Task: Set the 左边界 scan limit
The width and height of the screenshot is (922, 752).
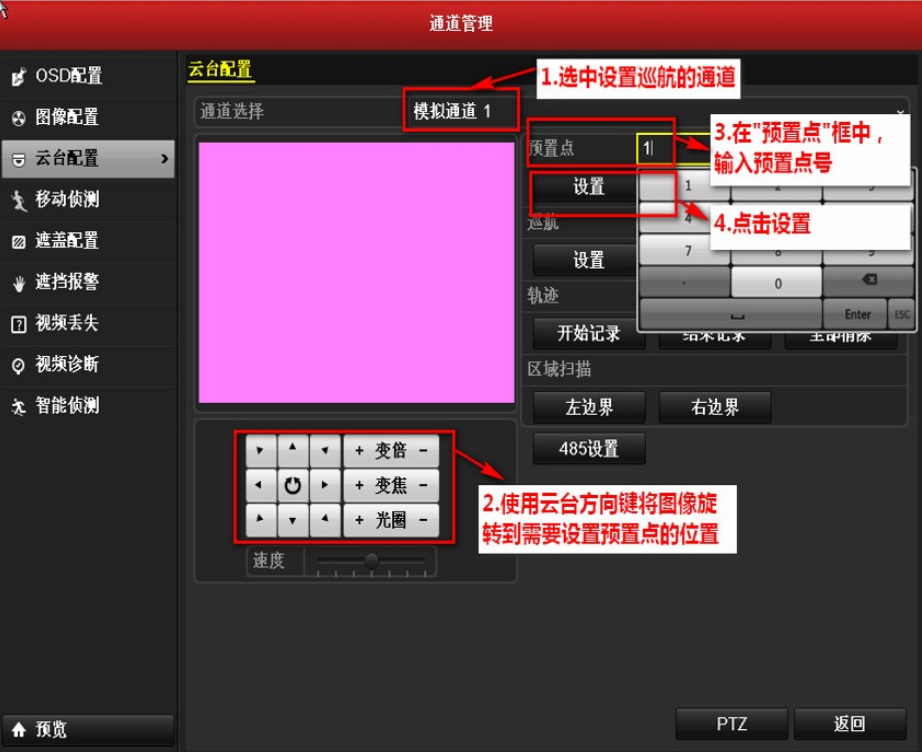Action: point(589,407)
